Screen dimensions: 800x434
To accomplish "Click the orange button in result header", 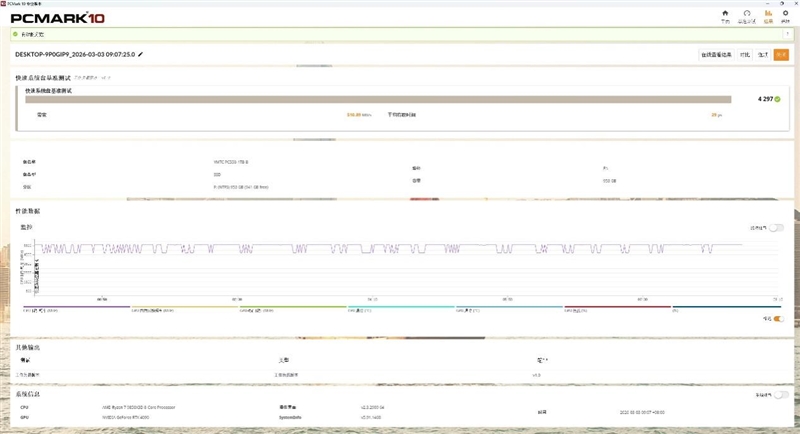I will pyautogui.click(x=781, y=54).
